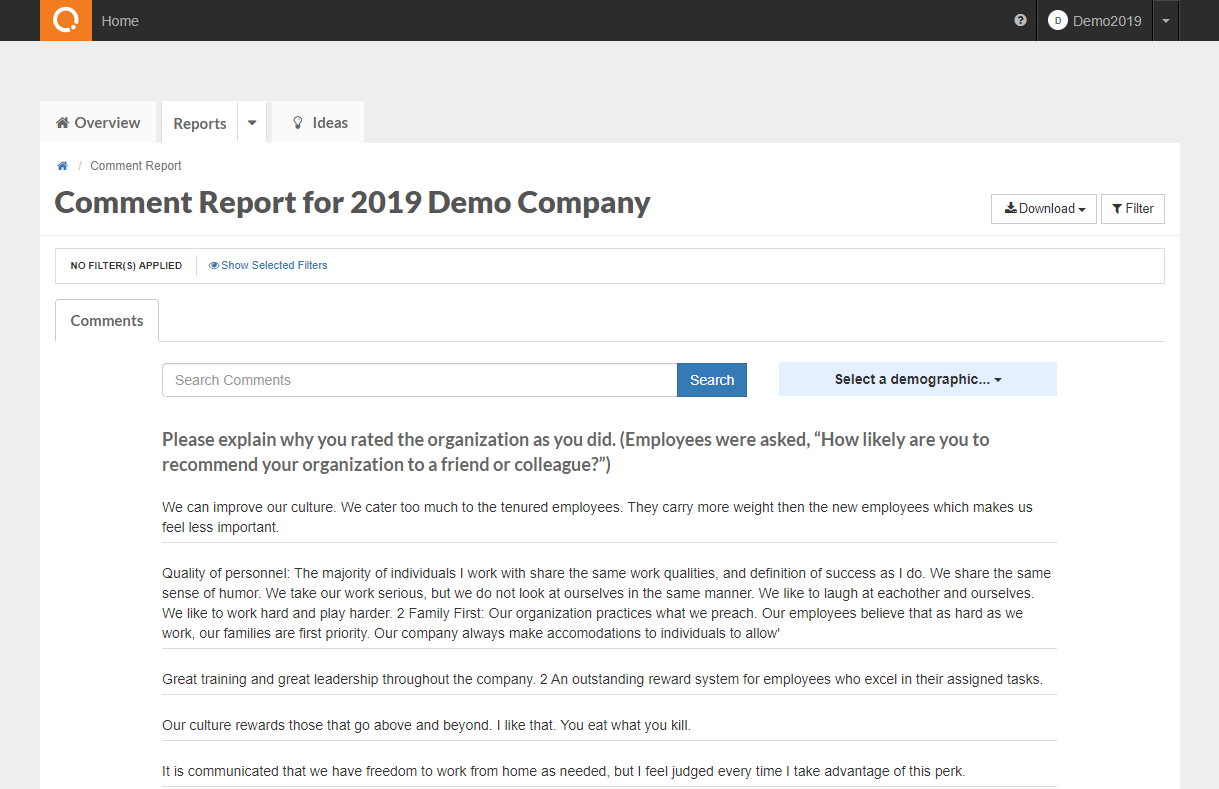This screenshot has height=789, width=1219.
Task: Go to the Ideas tab
Action: tap(319, 123)
